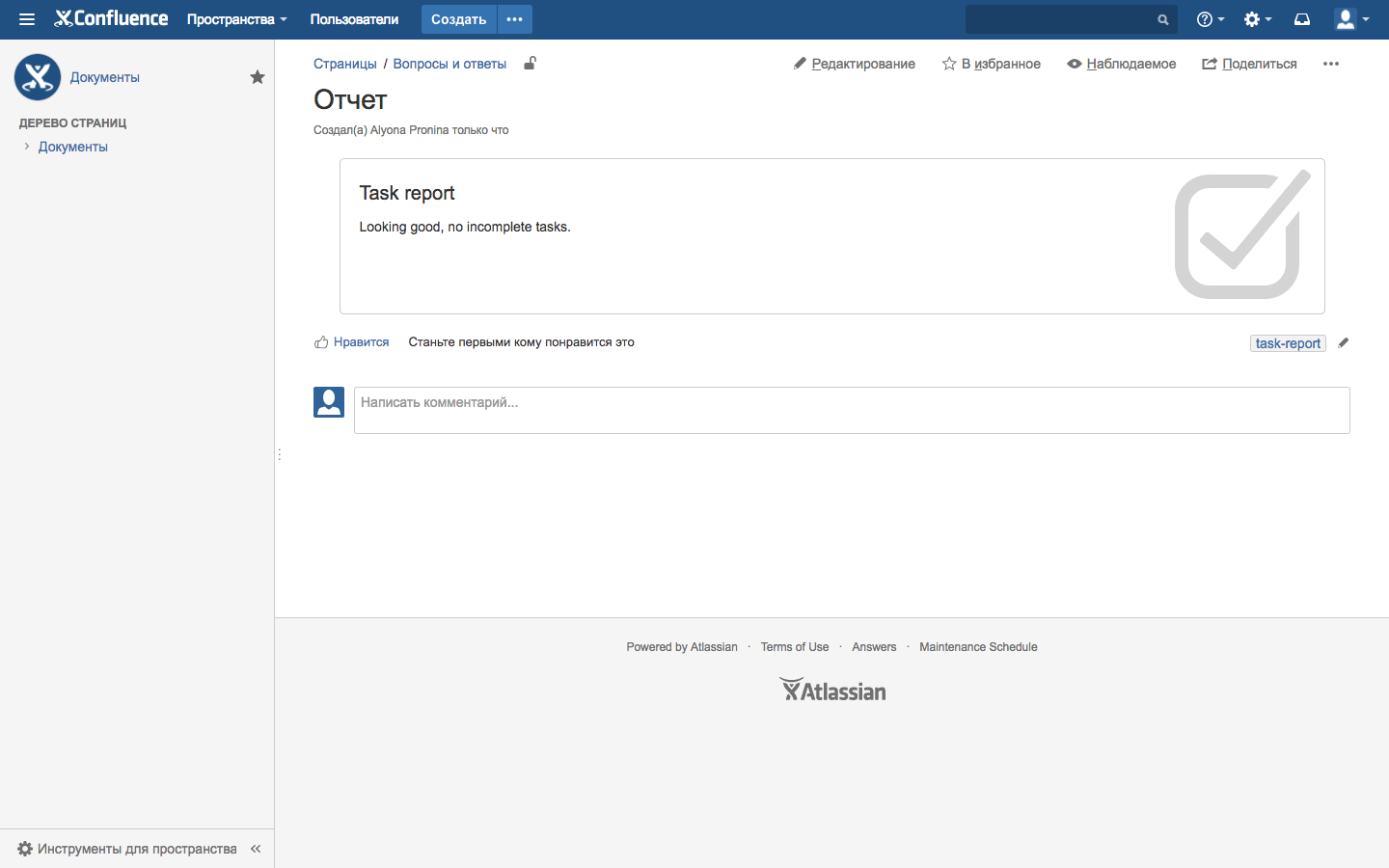Click Редактирование to edit the page

855,64
